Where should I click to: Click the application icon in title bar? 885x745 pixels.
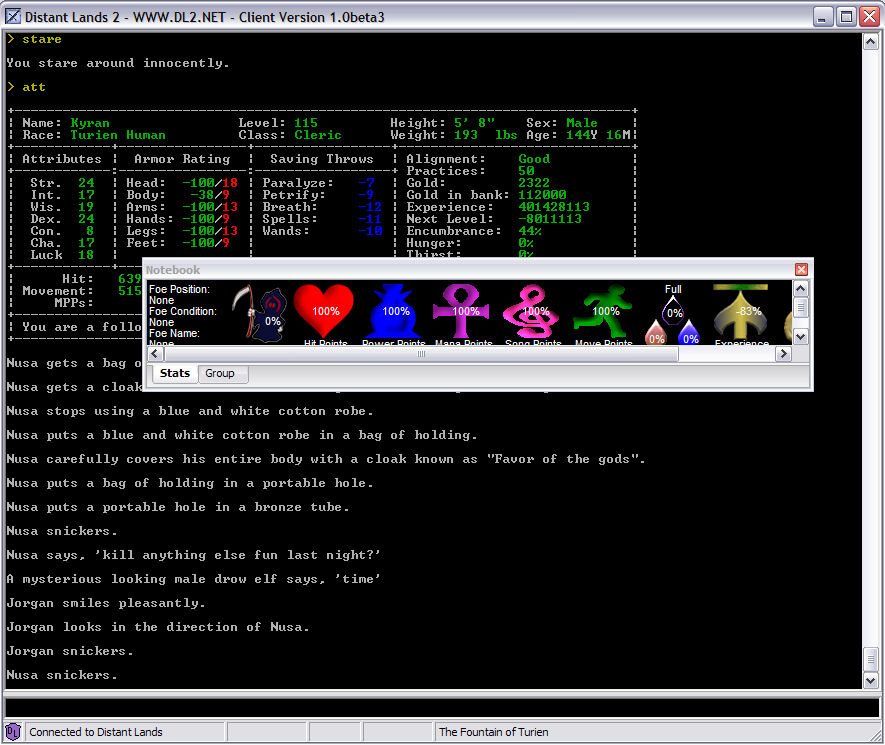13,17
